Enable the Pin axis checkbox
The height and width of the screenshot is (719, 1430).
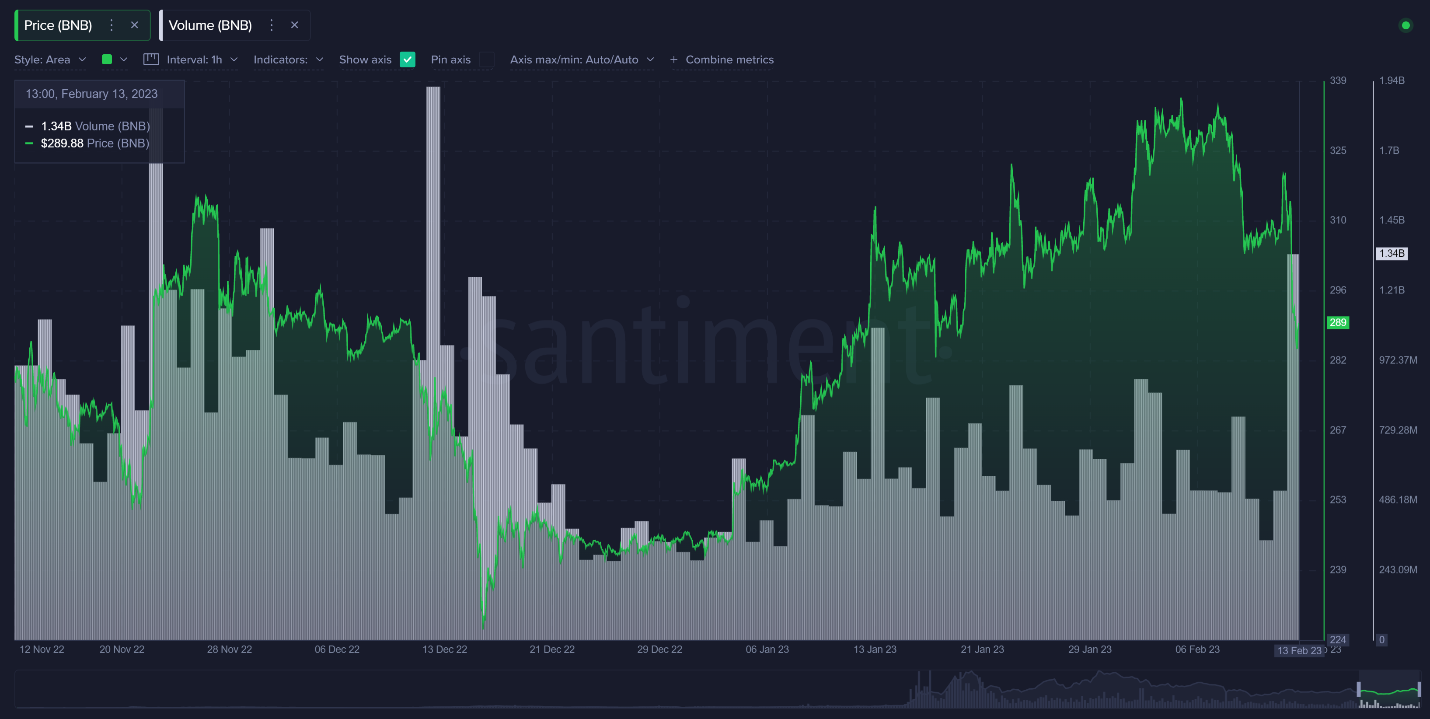(x=486, y=60)
